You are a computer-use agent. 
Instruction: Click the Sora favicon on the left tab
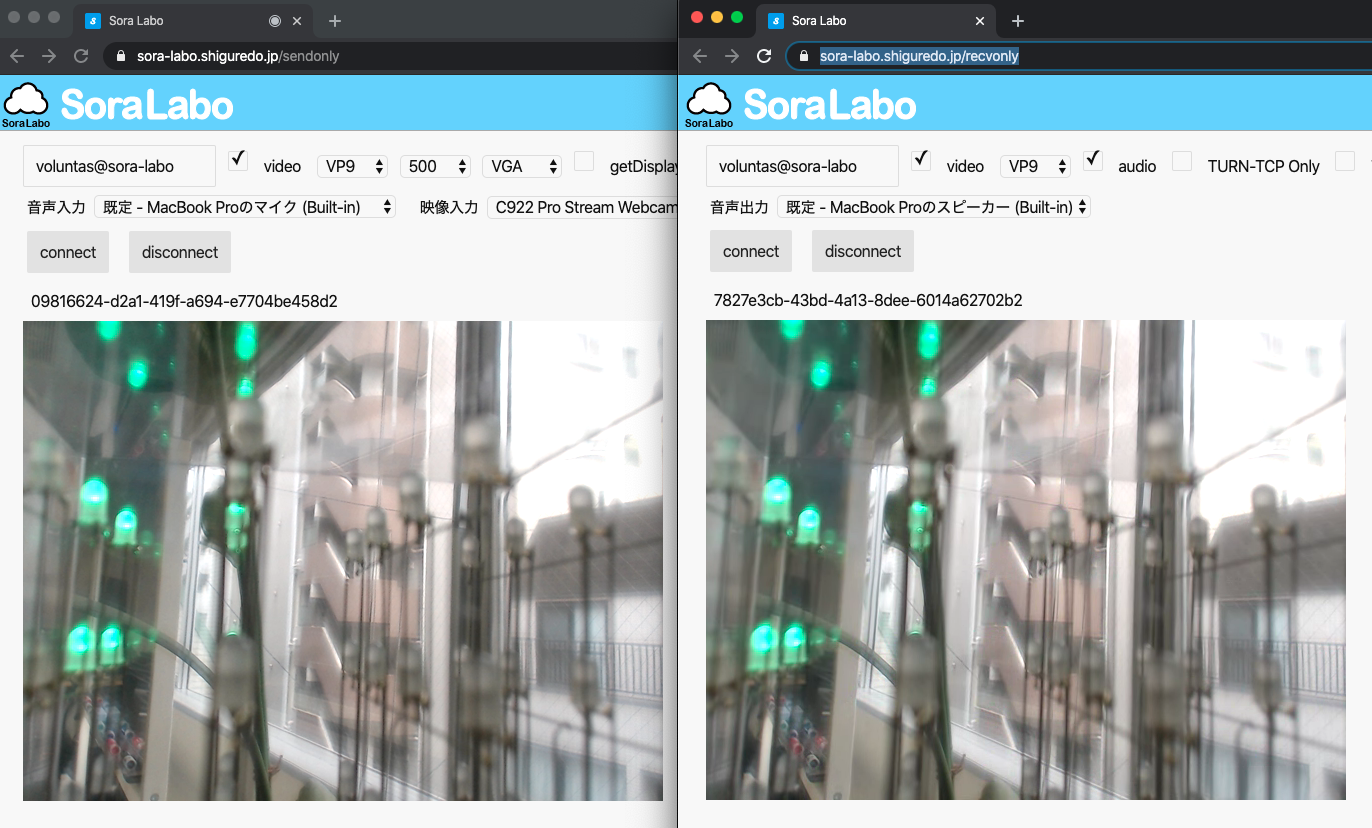pyautogui.click(x=93, y=20)
